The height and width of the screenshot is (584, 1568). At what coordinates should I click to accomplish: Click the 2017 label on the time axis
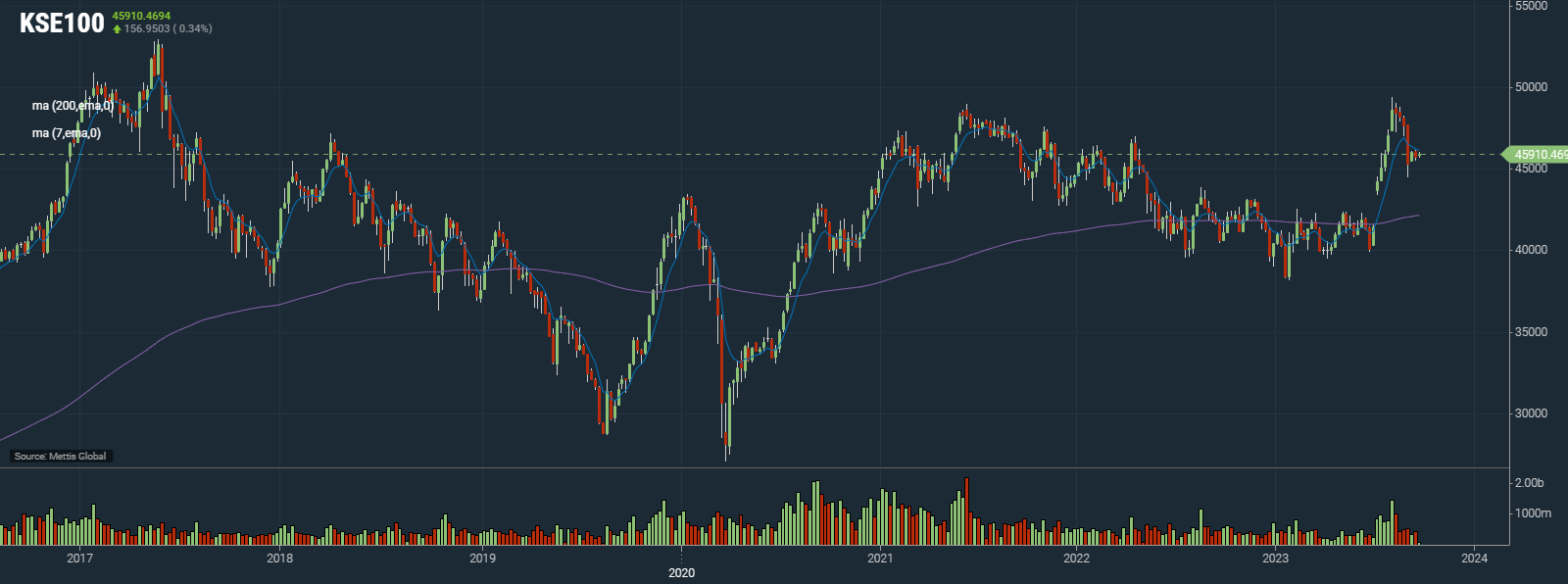[79, 559]
